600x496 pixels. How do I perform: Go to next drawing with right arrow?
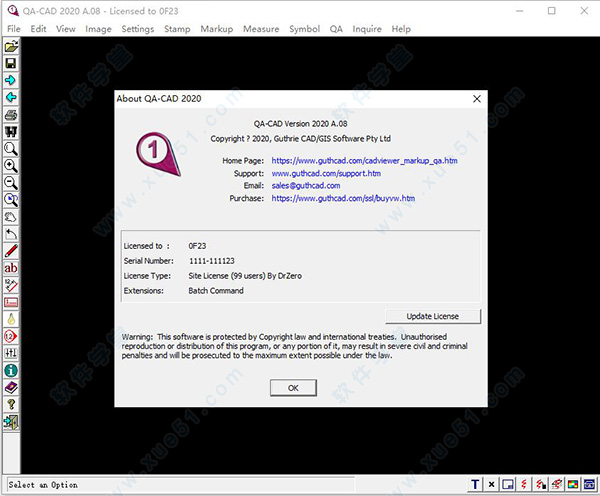tap(11, 80)
